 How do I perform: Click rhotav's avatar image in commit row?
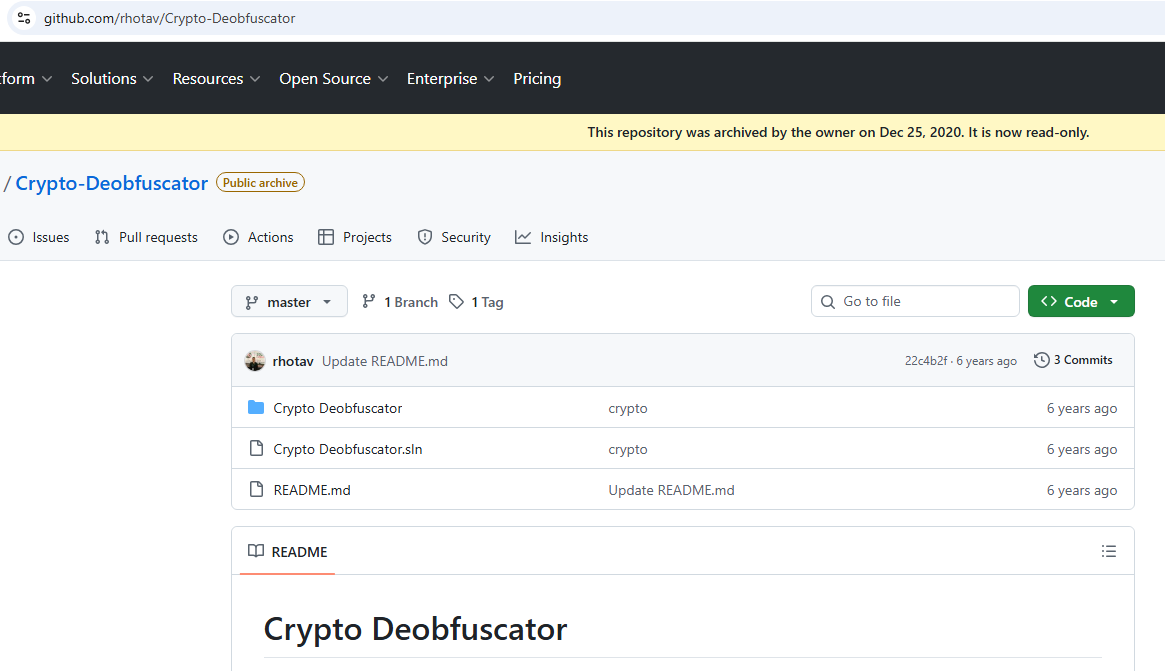tap(255, 361)
